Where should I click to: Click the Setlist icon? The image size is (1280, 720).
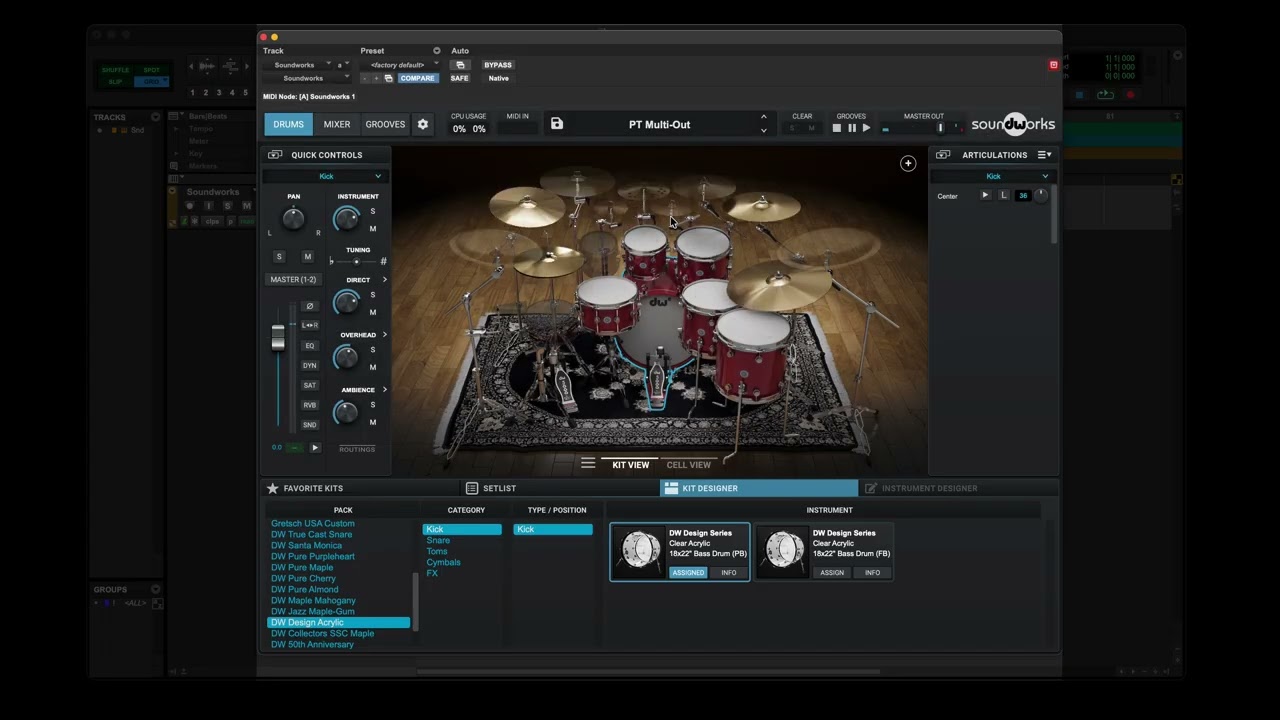[472, 488]
